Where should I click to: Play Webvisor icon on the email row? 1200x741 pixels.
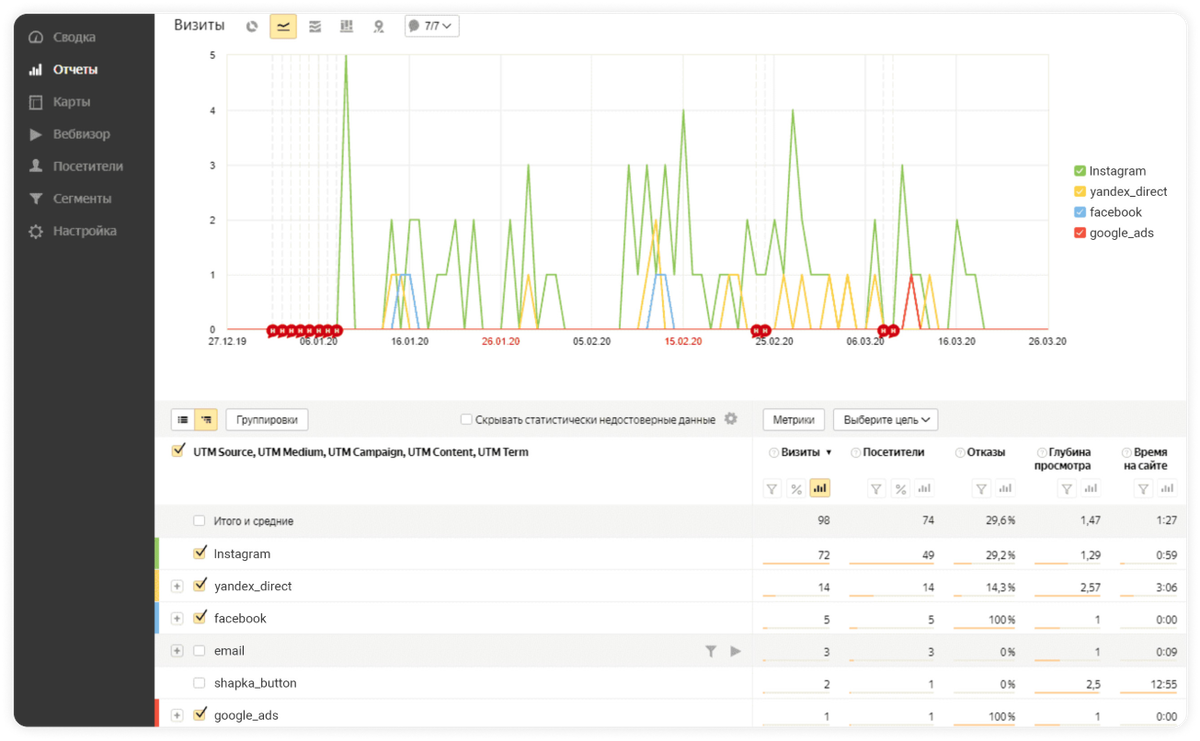735,651
